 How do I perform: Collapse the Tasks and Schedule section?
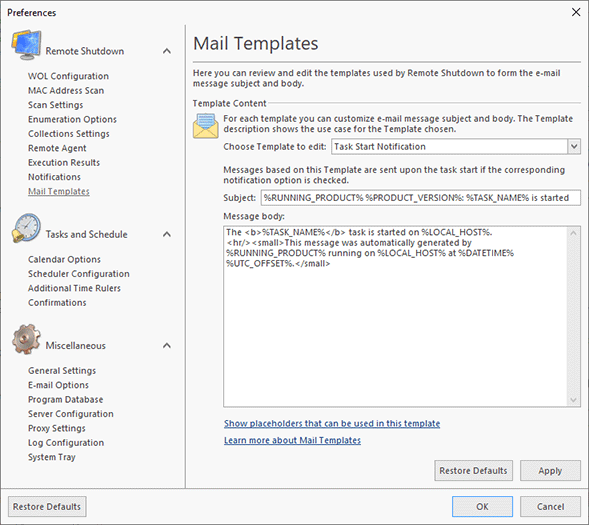[167, 234]
